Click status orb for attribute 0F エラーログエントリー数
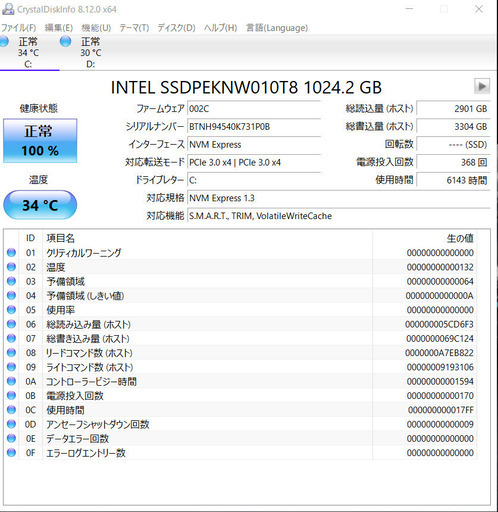Image resolution: width=498 pixels, height=512 pixels. [11, 453]
